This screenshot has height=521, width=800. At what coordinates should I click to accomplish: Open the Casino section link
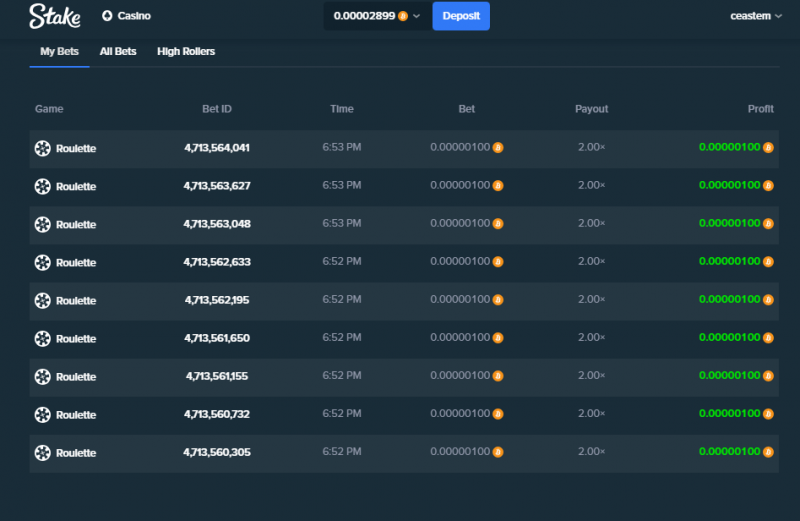pyautogui.click(x=126, y=16)
